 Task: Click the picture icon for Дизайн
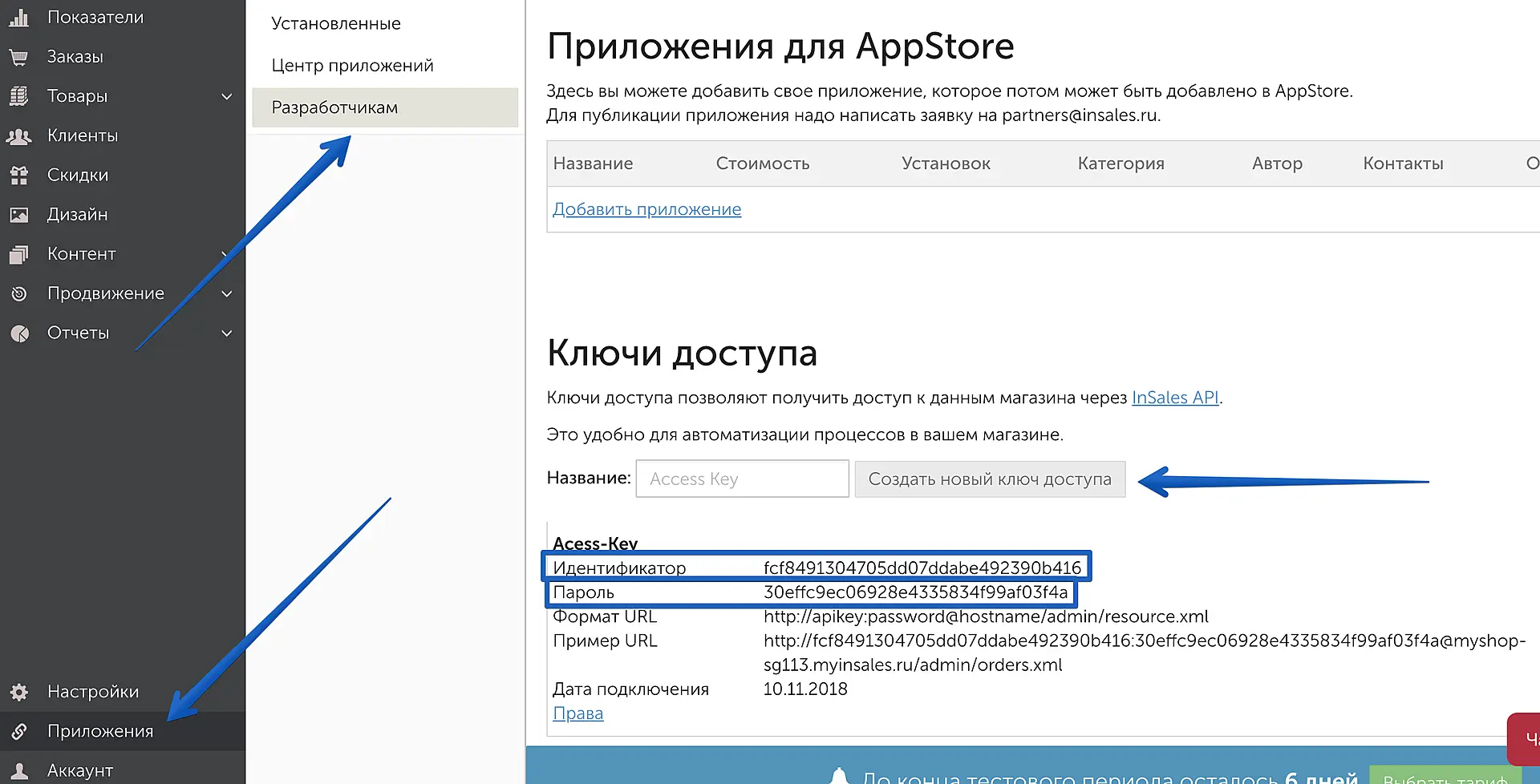coord(18,215)
